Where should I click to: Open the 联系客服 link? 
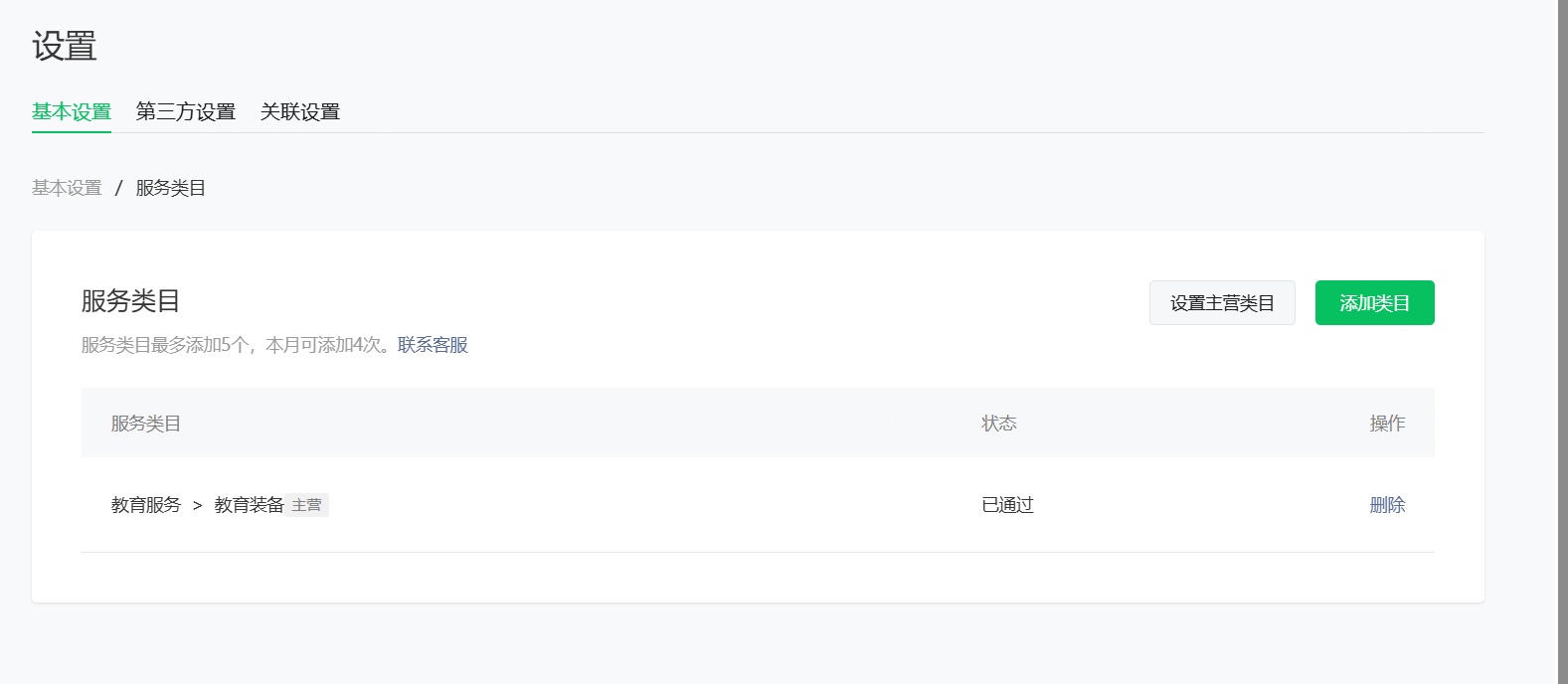click(x=433, y=345)
